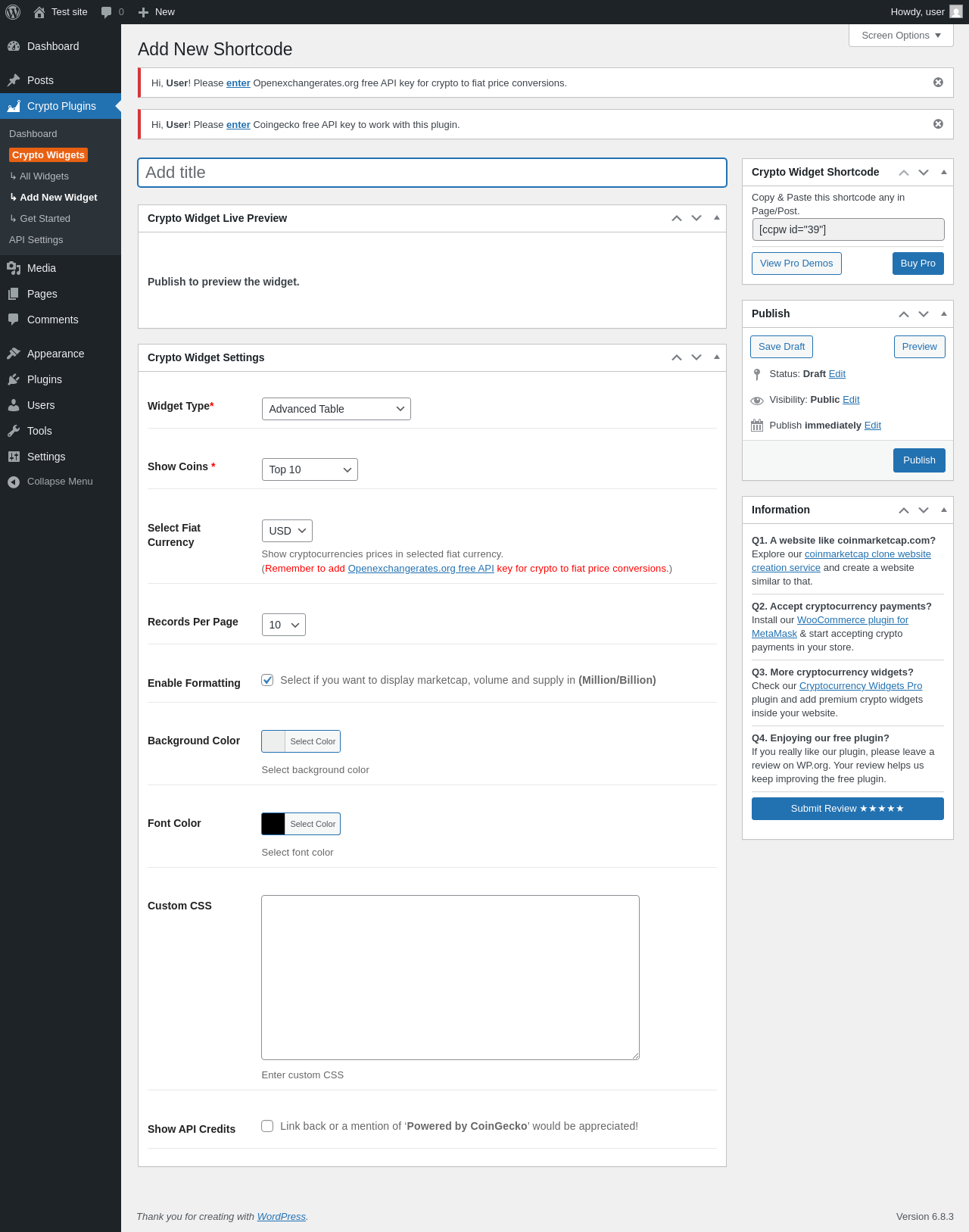This screenshot has height=1232, width=969.
Task: Click the Pages icon in sidebar
Action: point(14,294)
